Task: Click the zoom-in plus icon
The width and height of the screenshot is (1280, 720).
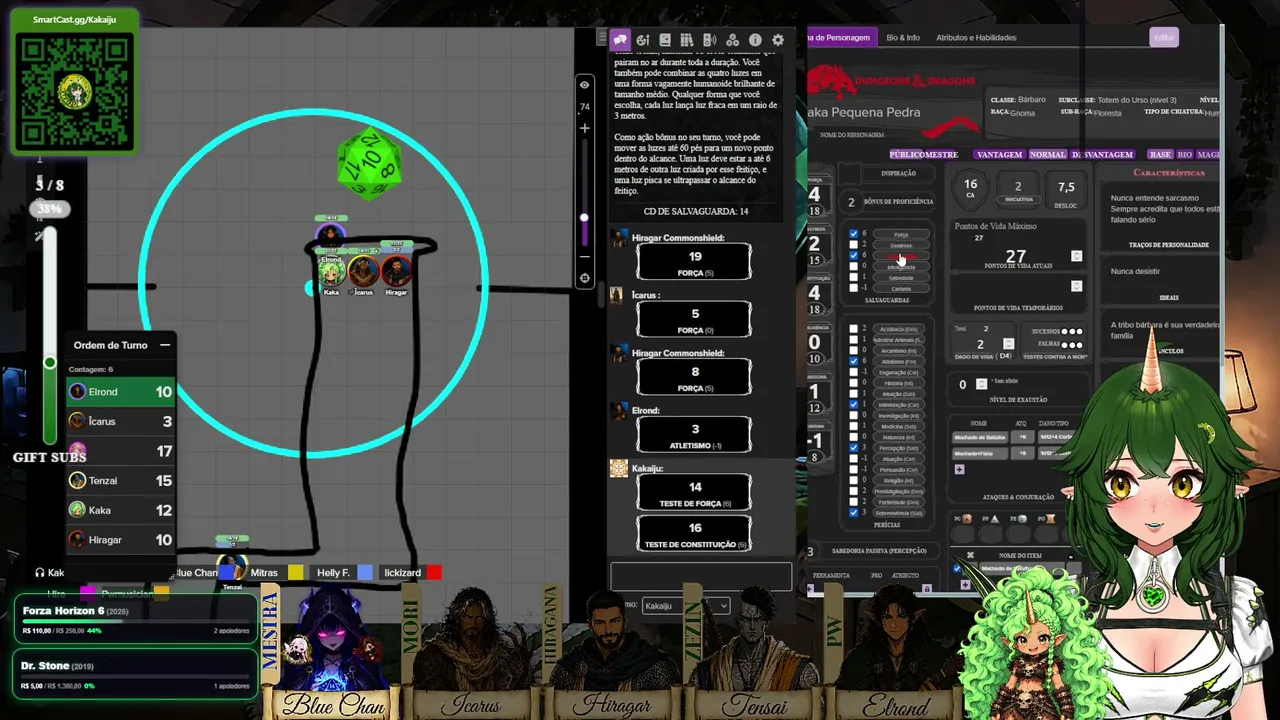Action: click(585, 128)
